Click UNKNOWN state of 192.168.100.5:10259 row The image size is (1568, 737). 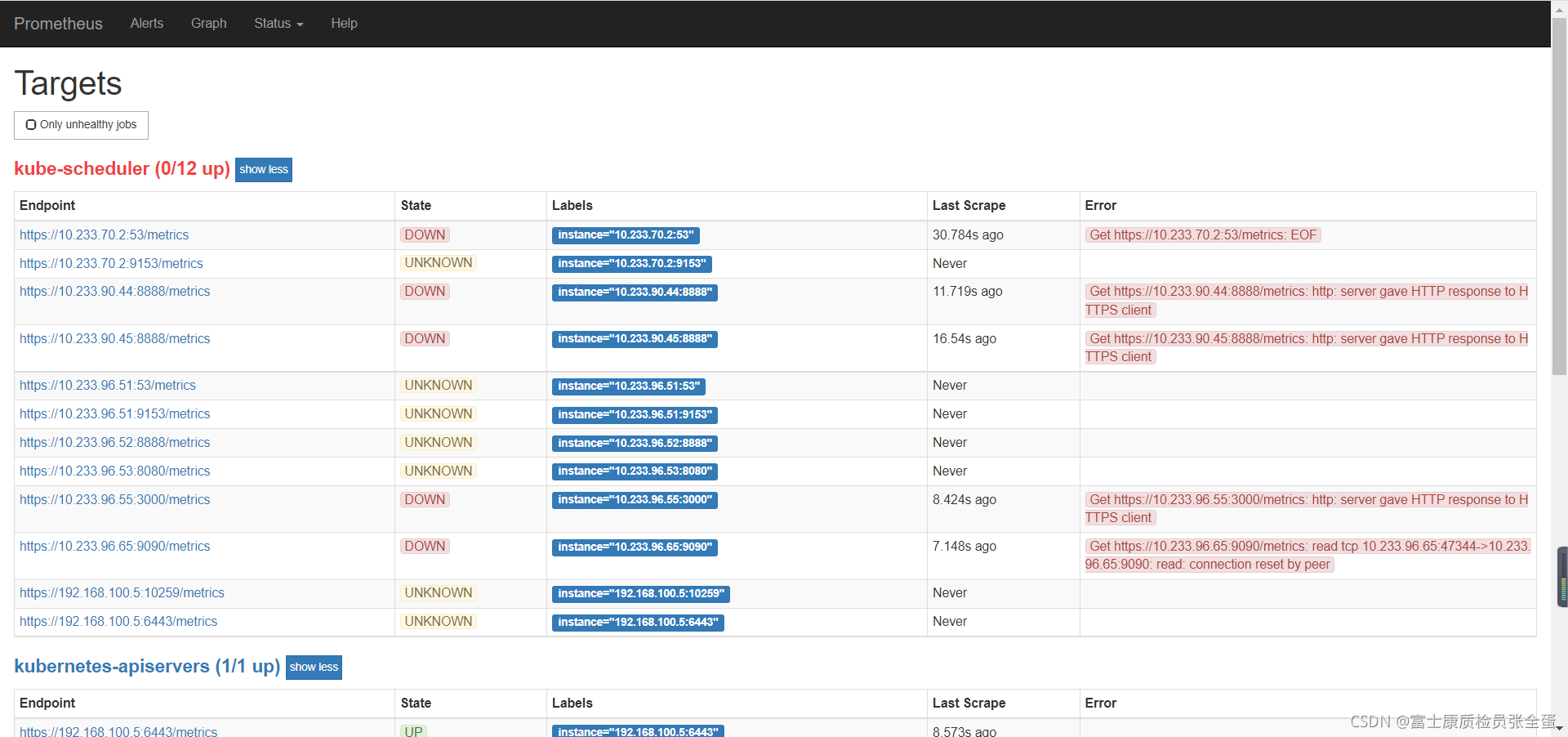point(439,593)
